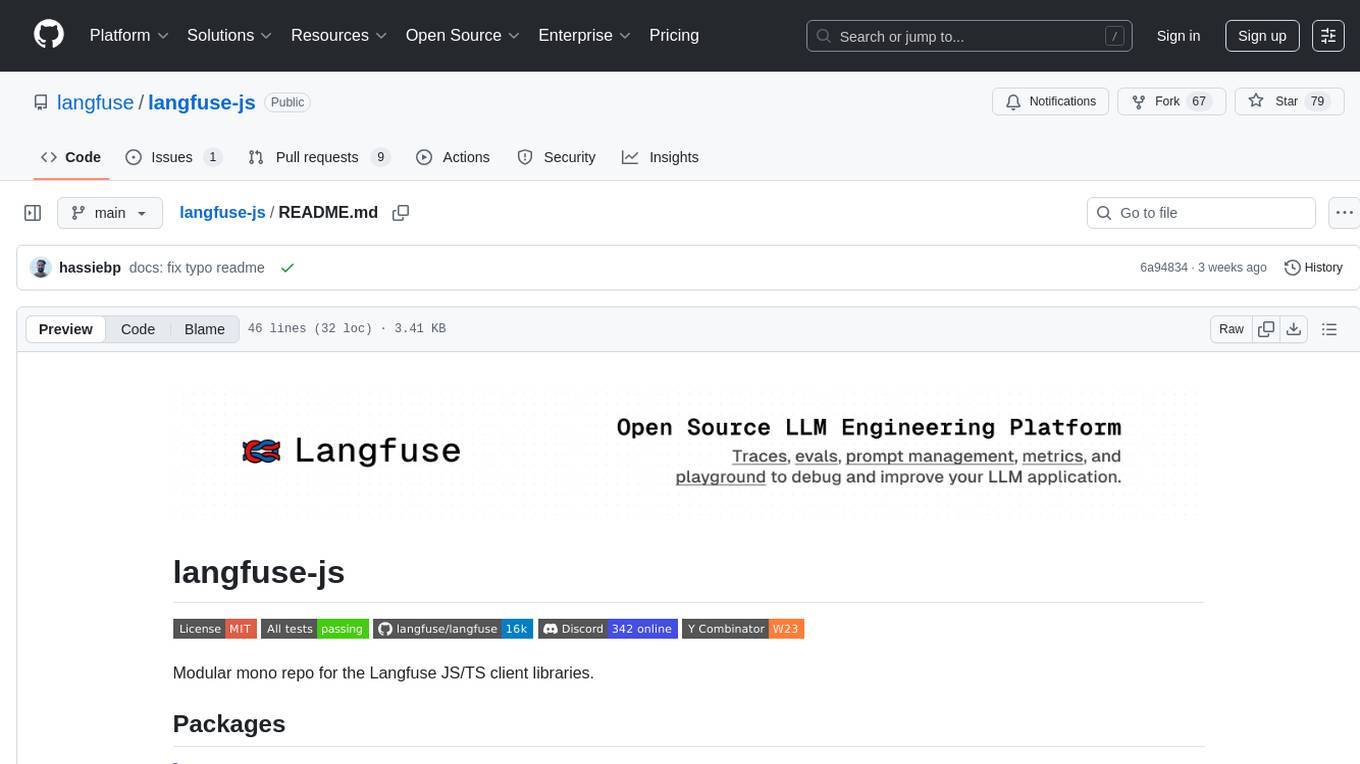Open the Discord 342 online badge
The height and width of the screenshot is (764, 1360).
coord(608,629)
